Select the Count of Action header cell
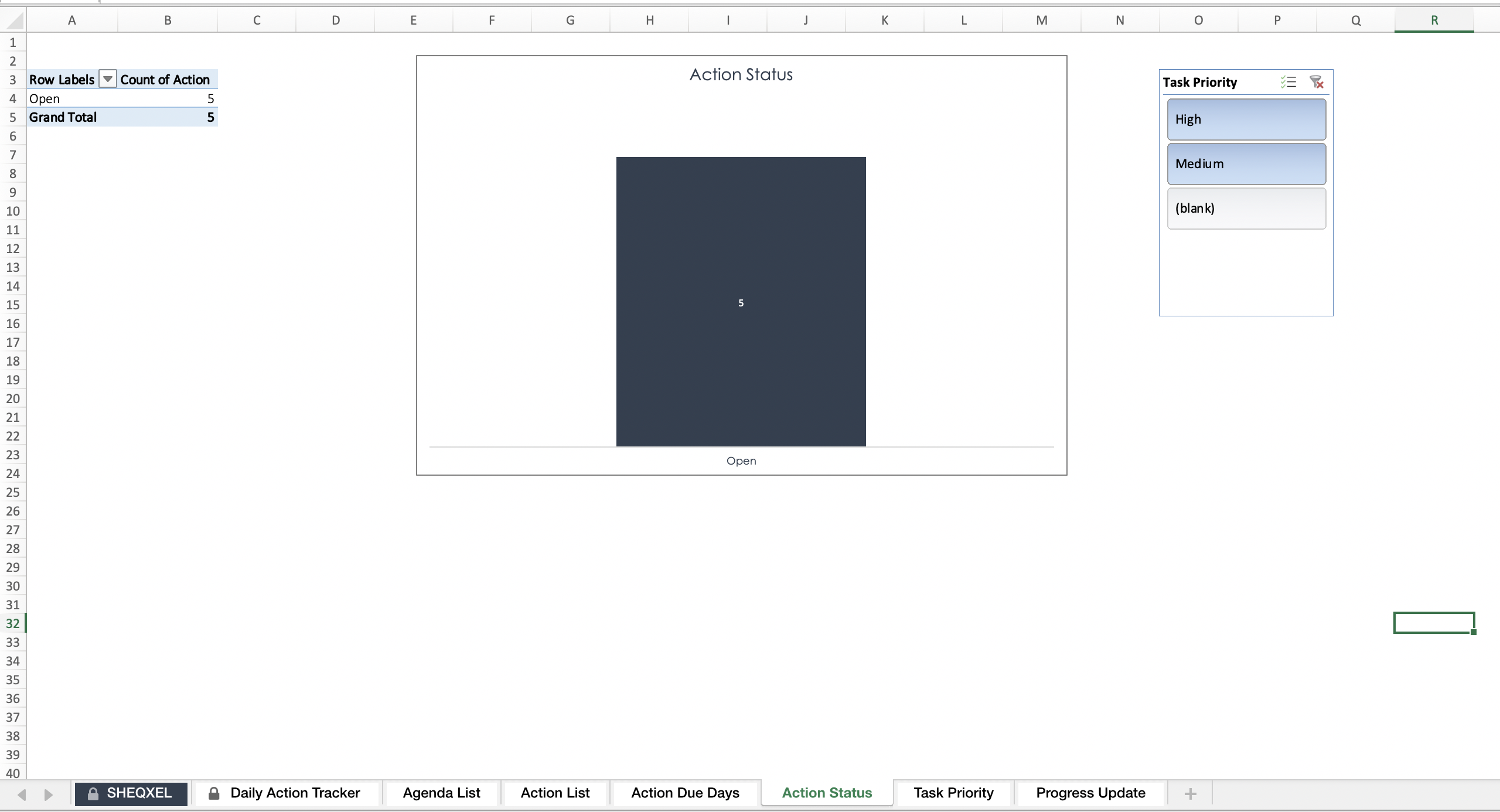The image size is (1500, 812). [167, 79]
